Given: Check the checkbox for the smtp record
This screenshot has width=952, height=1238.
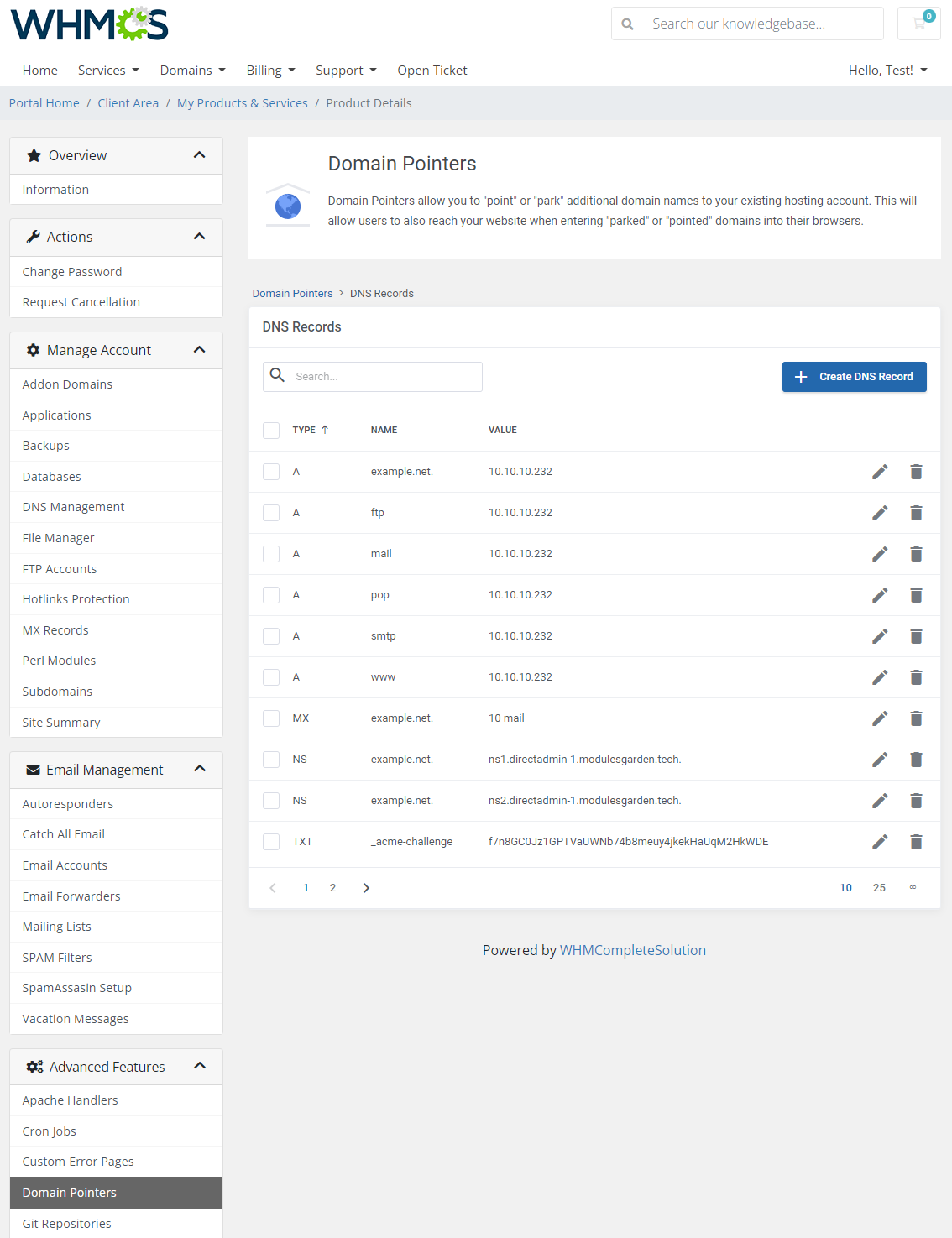Looking at the screenshot, I should pyautogui.click(x=270, y=635).
